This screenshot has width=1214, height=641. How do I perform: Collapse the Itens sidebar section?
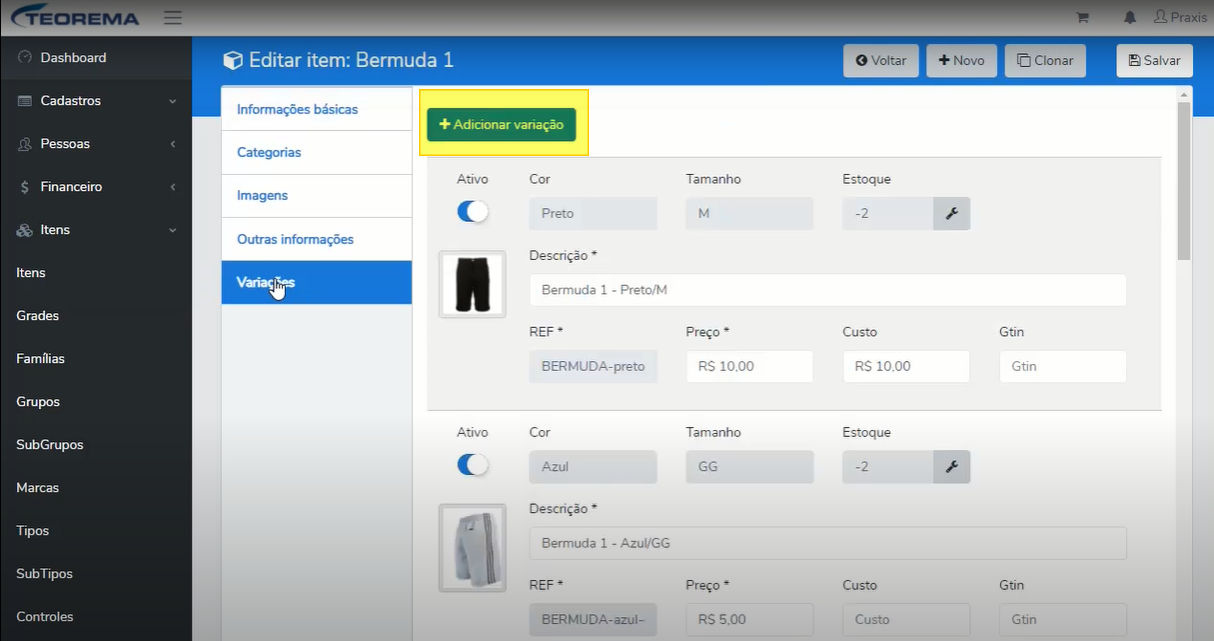[96, 230]
